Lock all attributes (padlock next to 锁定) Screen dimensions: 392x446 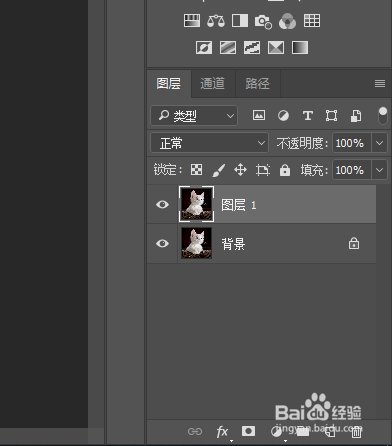pyautogui.click(x=285, y=170)
